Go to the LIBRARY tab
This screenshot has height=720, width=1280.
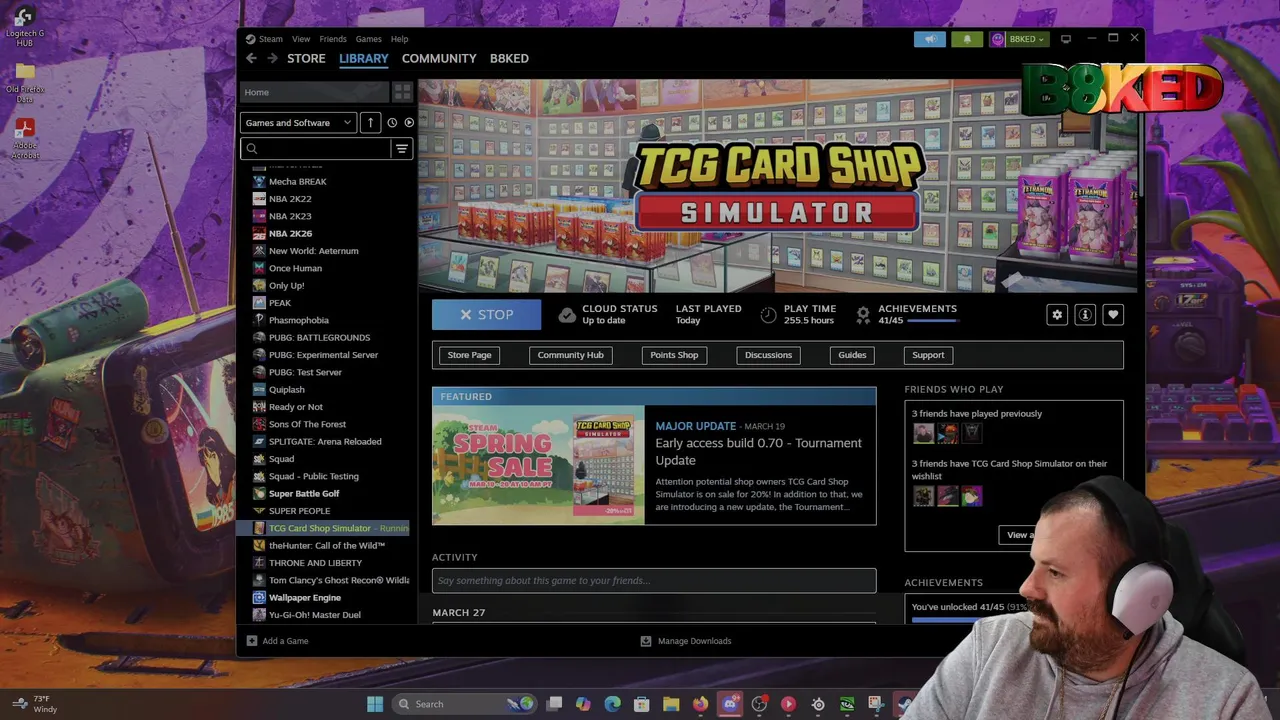[363, 58]
